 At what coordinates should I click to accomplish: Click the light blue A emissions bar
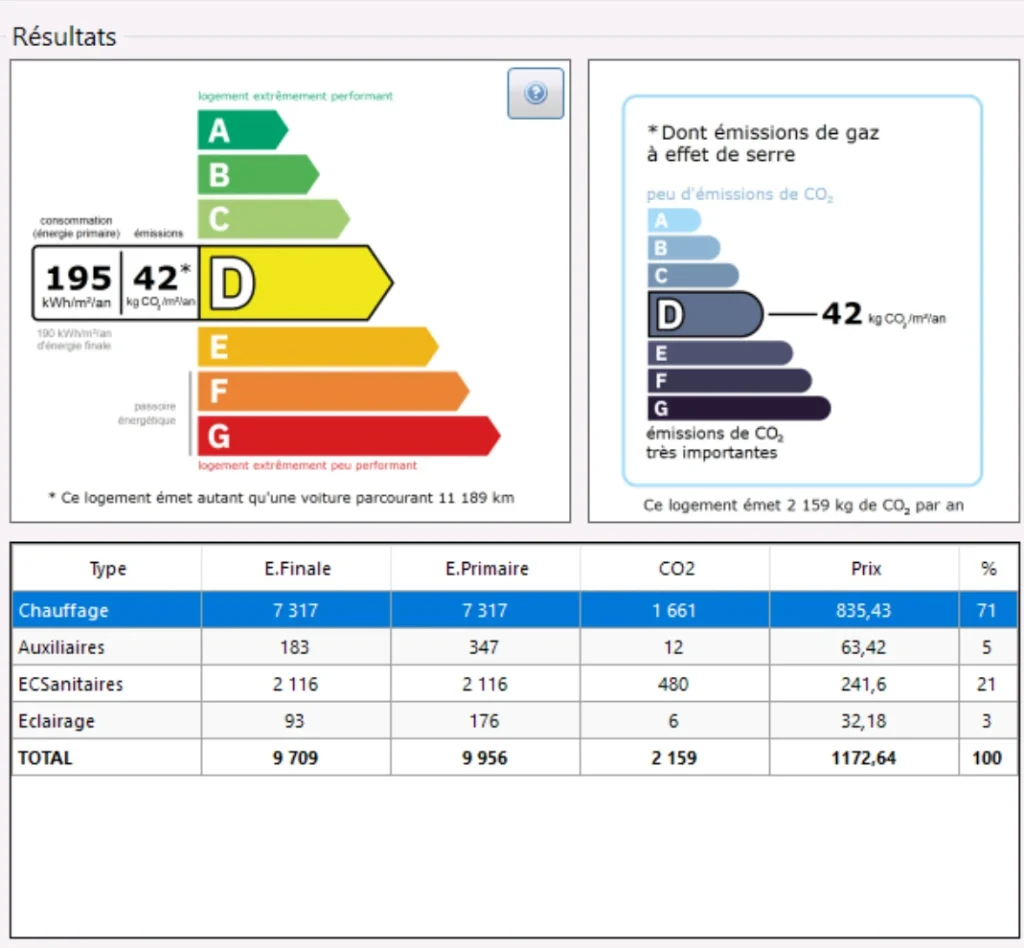coord(672,221)
